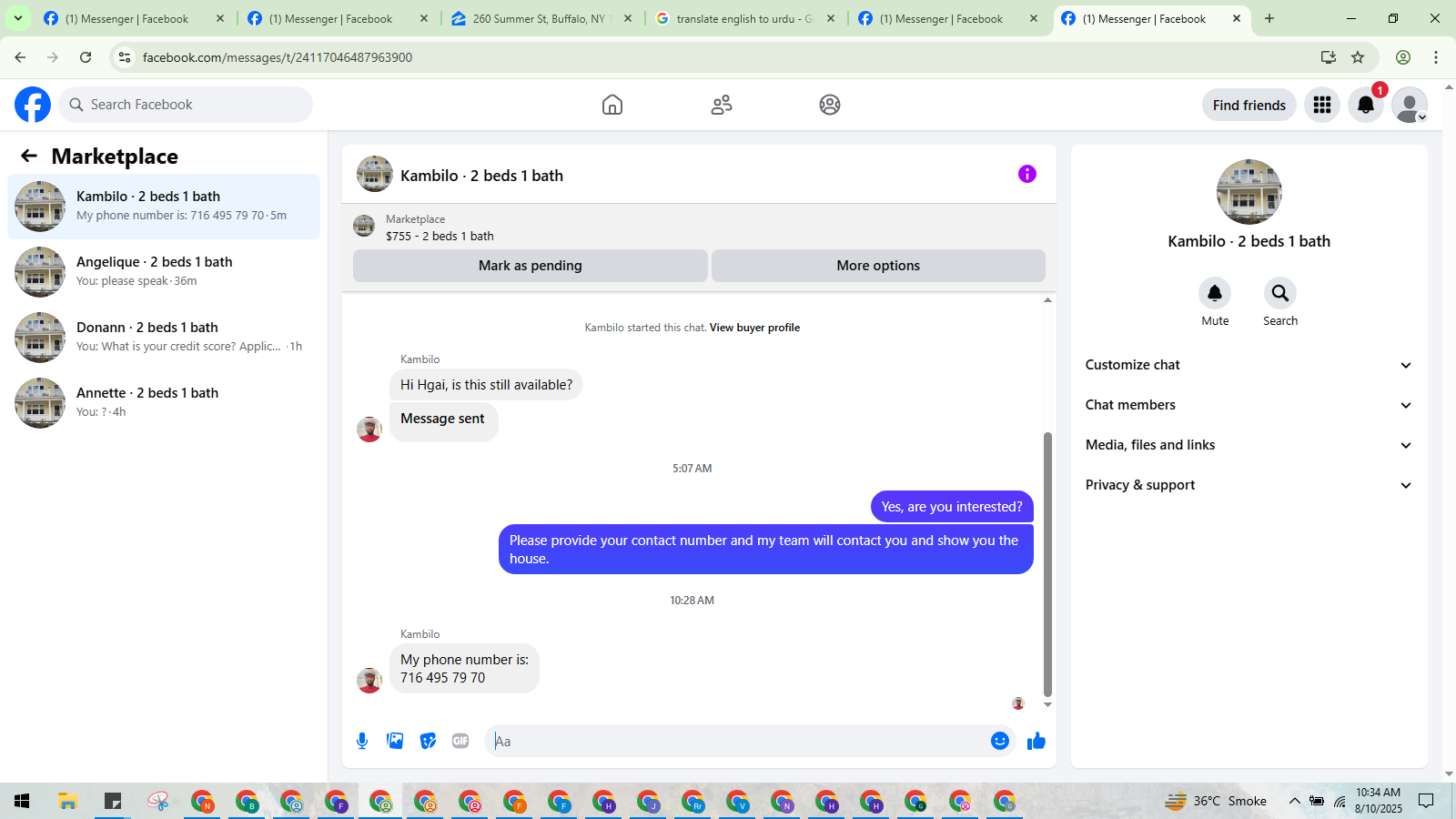The image size is (1456, 819).
Task: Attach a photo file icon
Action: coord(395,741)
